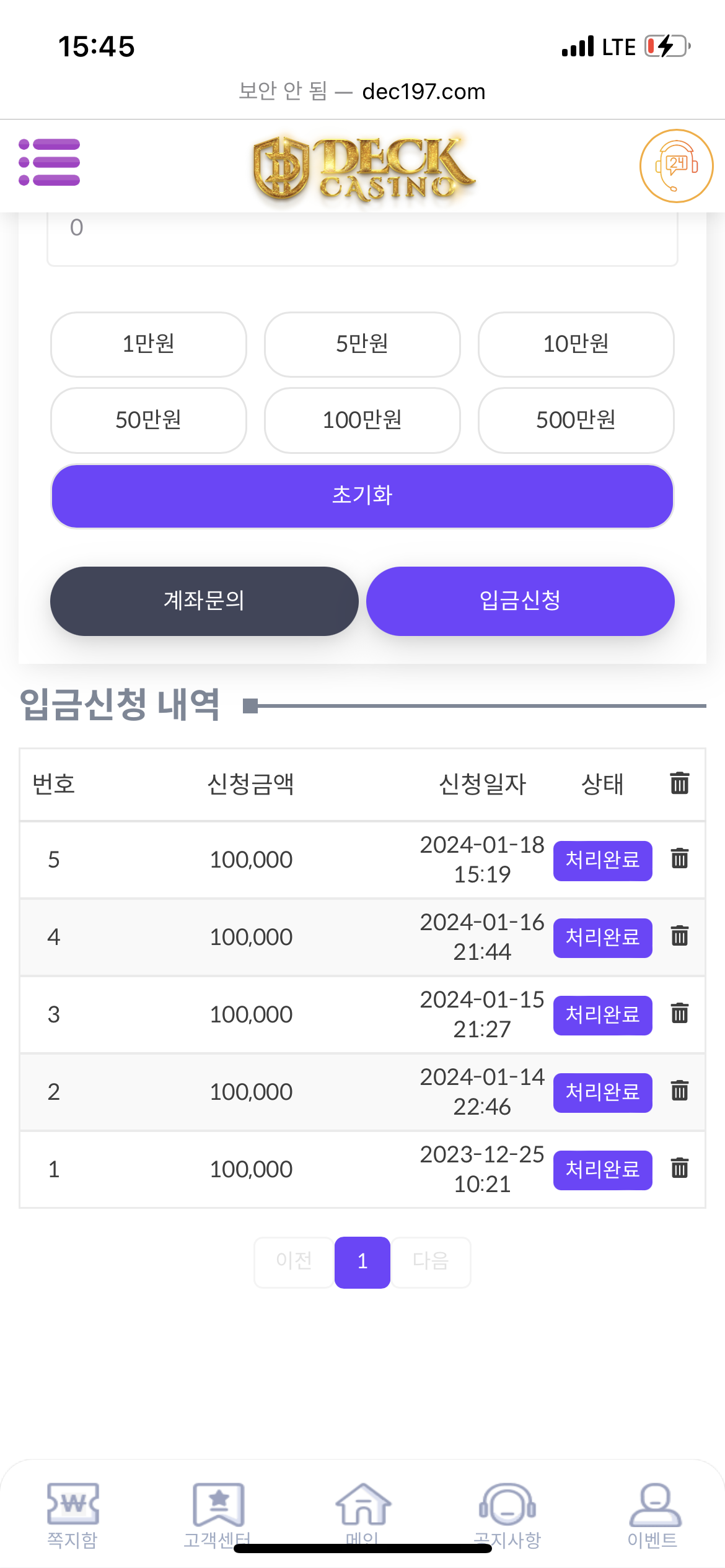Click the Deck Casino logo

[362, 167]
